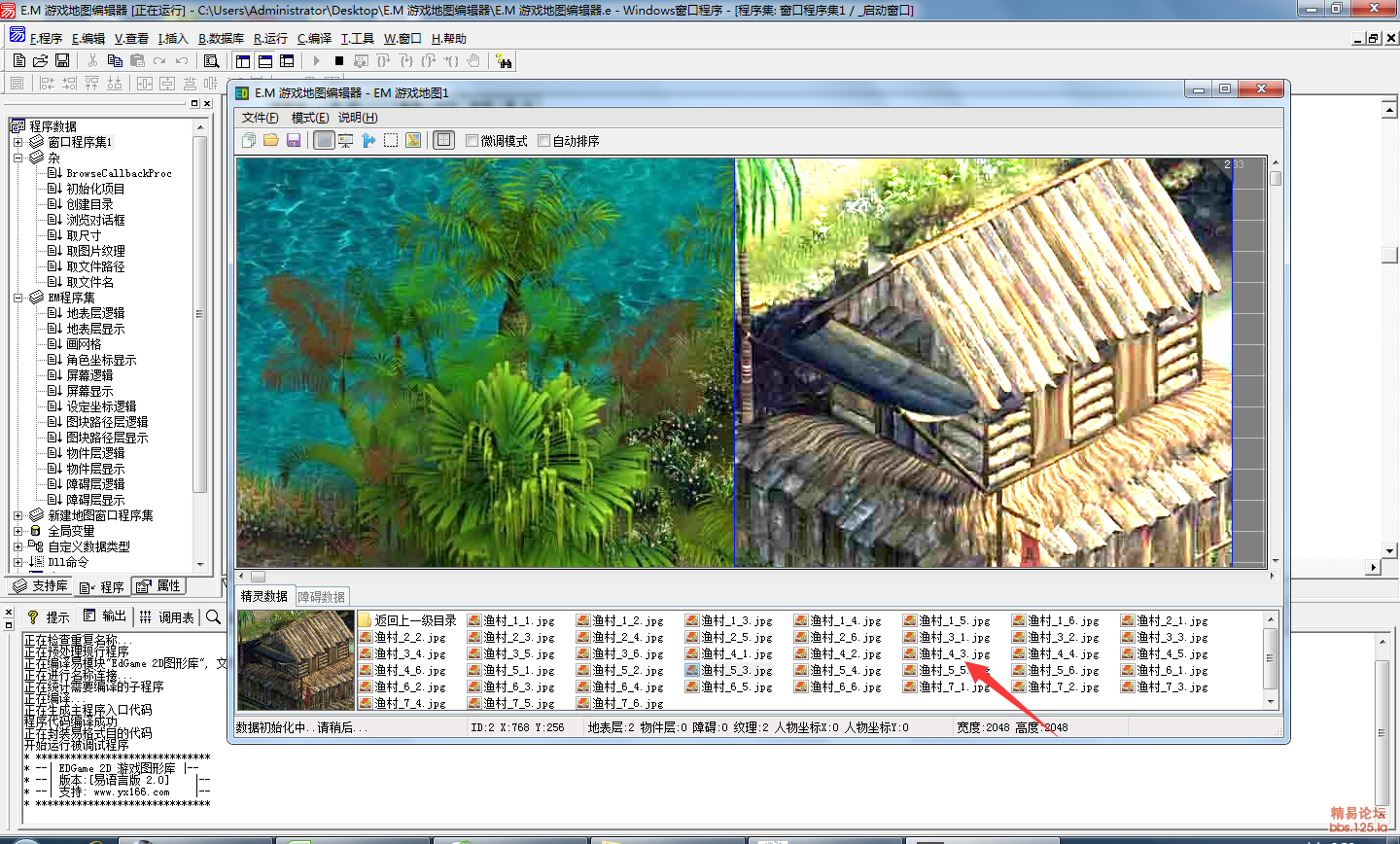The height and width of the screenshot is (844, 1400).
Task: Click the map view horizontal scrollbar thumb
Action: coord(258,576)
